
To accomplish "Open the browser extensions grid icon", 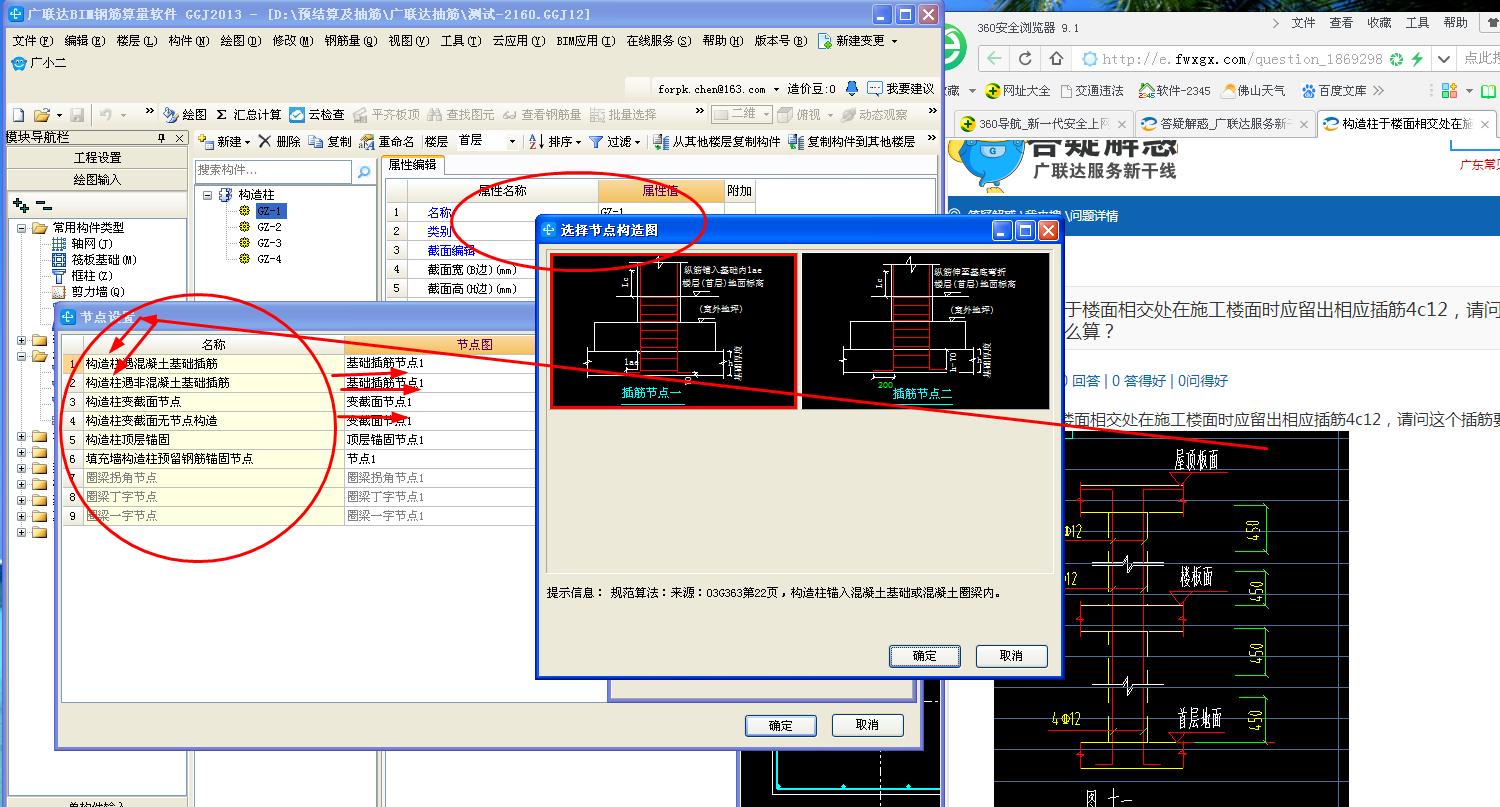I will 1450,91.
